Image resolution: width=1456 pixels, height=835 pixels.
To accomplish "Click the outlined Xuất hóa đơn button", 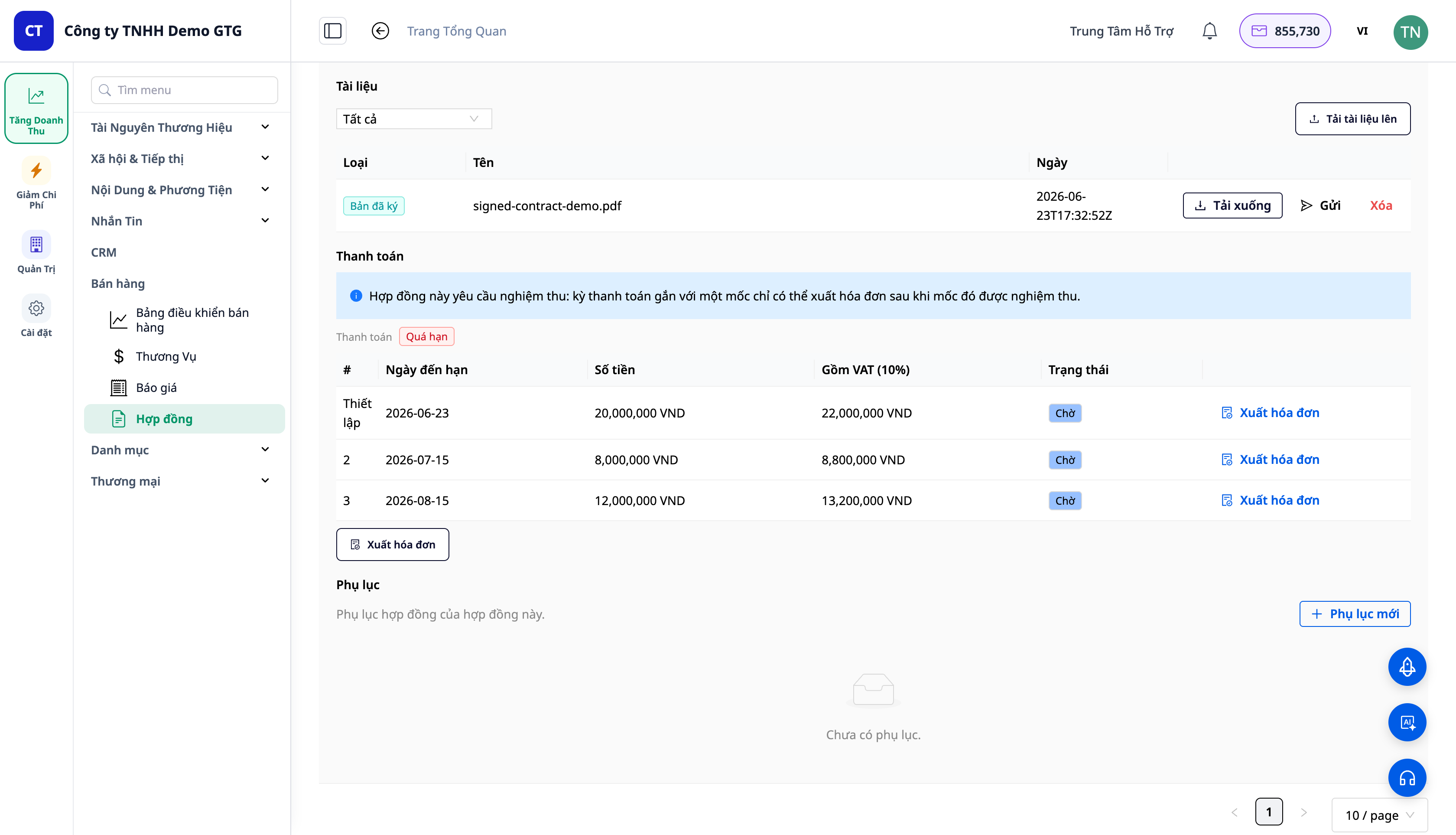I will [393, 544].
